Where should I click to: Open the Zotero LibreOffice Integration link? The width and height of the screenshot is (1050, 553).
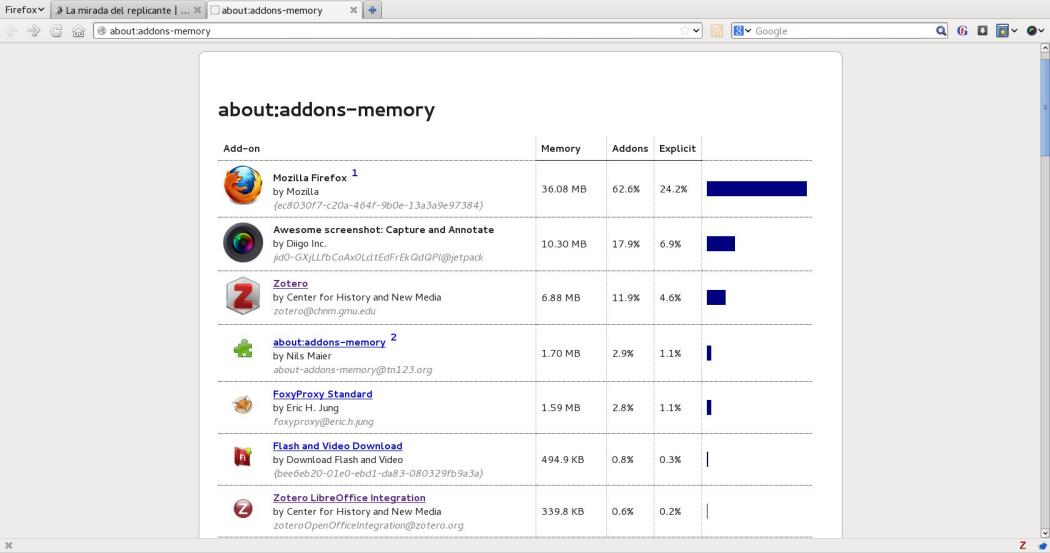point(349,498)
